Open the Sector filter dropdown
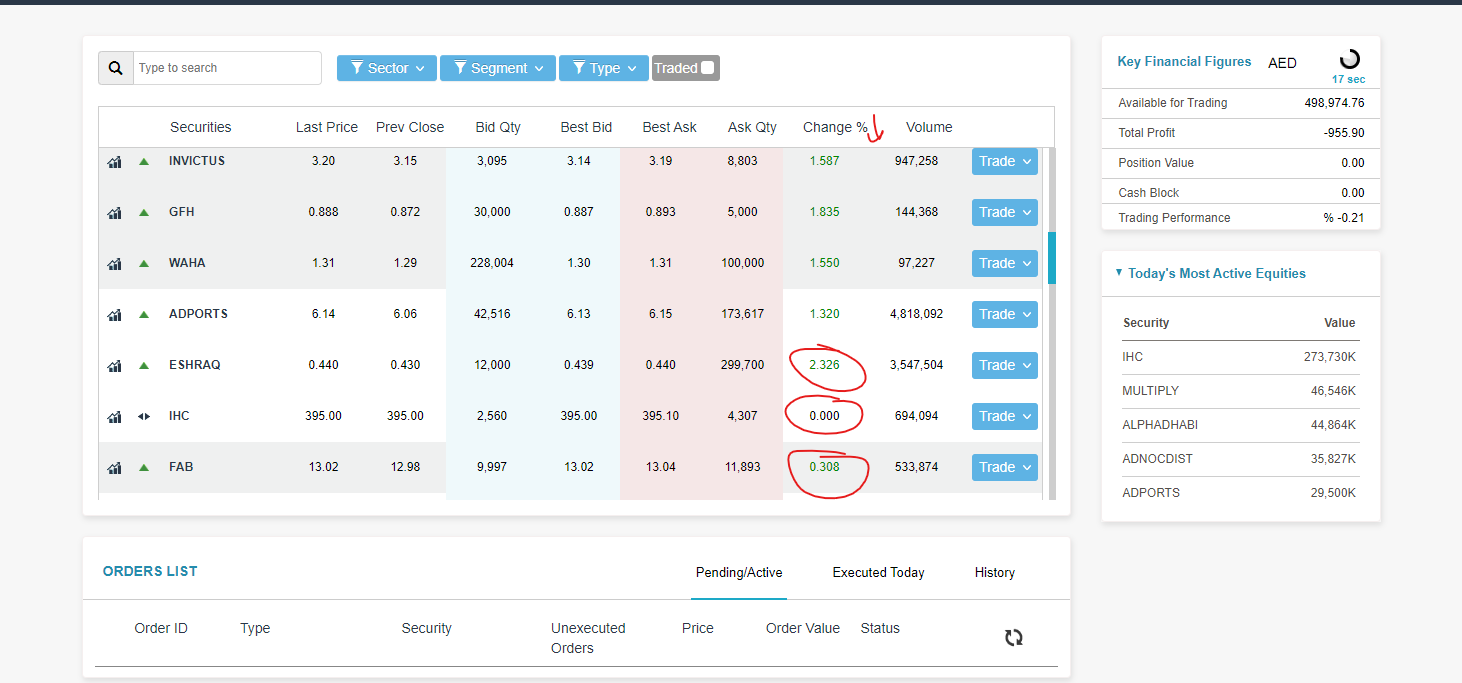The width and height of the screenshot is (1462, 683). [x=386, y=68]
